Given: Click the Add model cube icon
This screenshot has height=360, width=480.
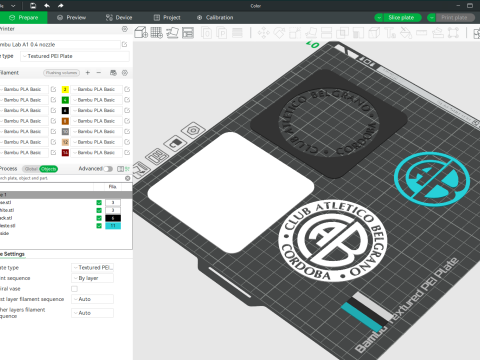Looking at the screenshot, I should click(141, 33).
